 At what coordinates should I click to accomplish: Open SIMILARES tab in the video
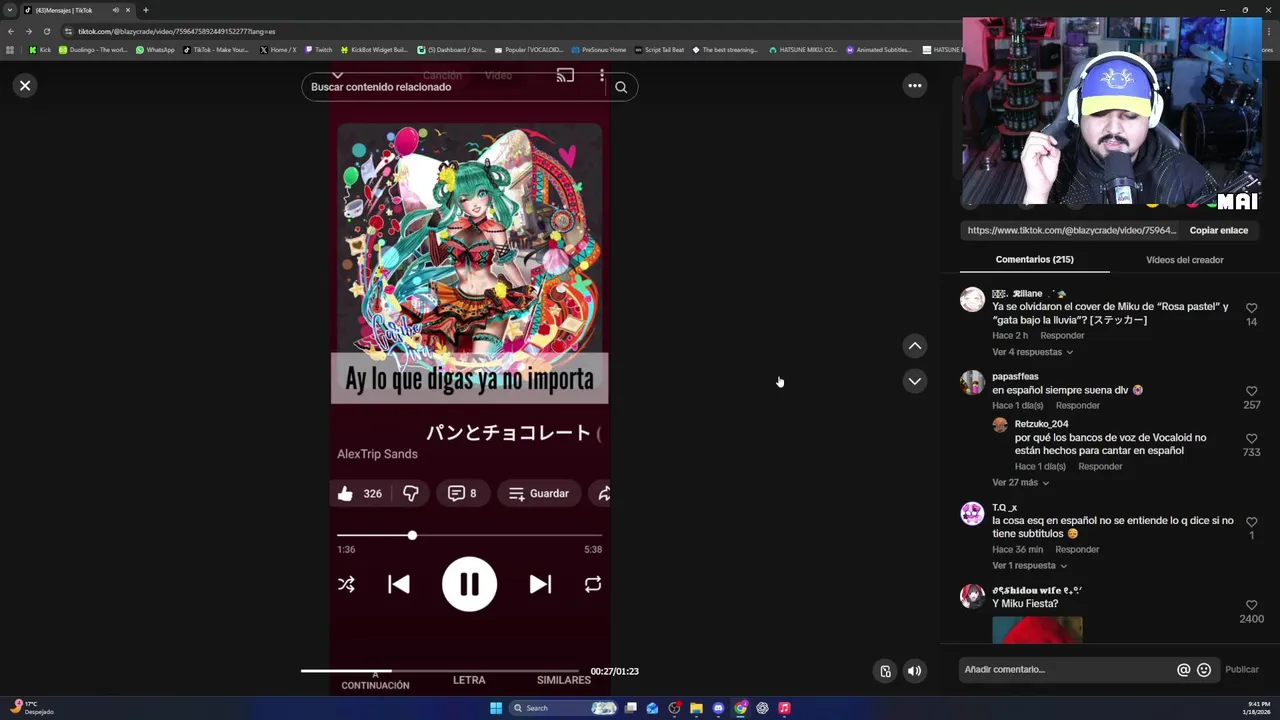[x=563, y=680]
